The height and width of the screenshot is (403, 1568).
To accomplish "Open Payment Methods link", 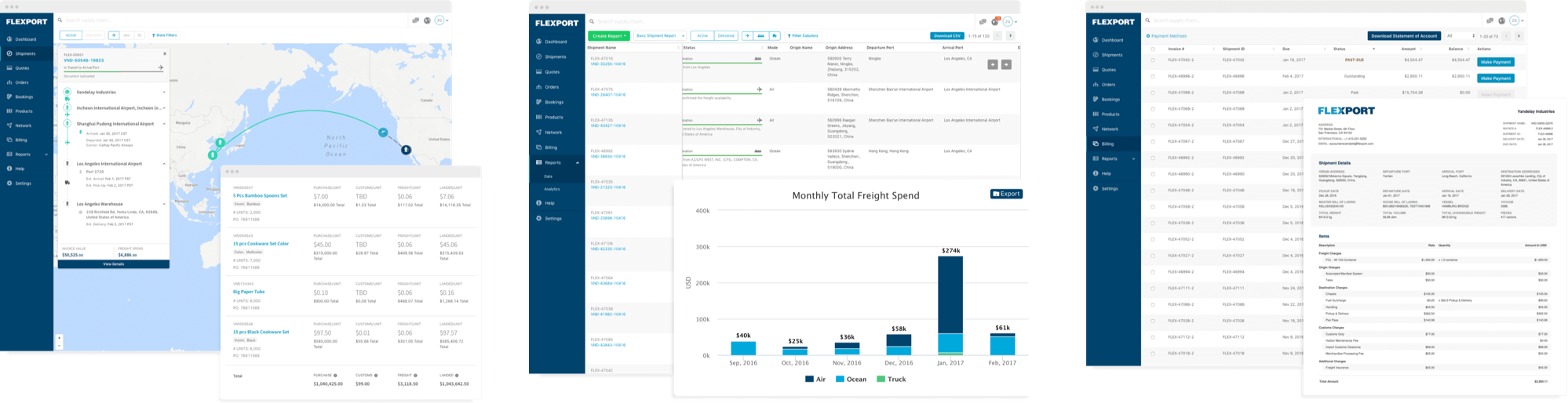I will pyautogui.click(x=1166, y=36).
